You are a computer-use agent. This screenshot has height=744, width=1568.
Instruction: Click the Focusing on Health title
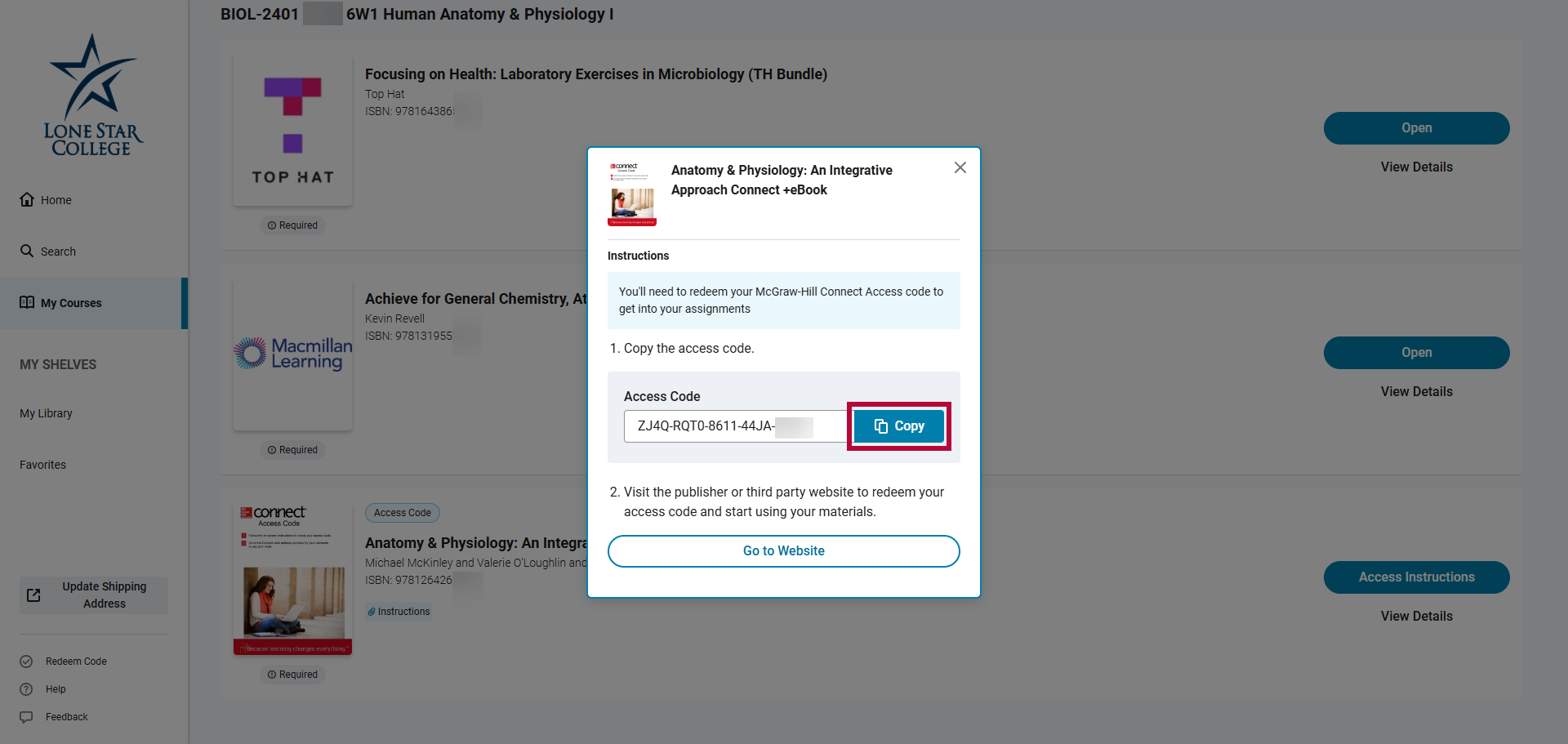pyautogui.click(x=596, y=74)
